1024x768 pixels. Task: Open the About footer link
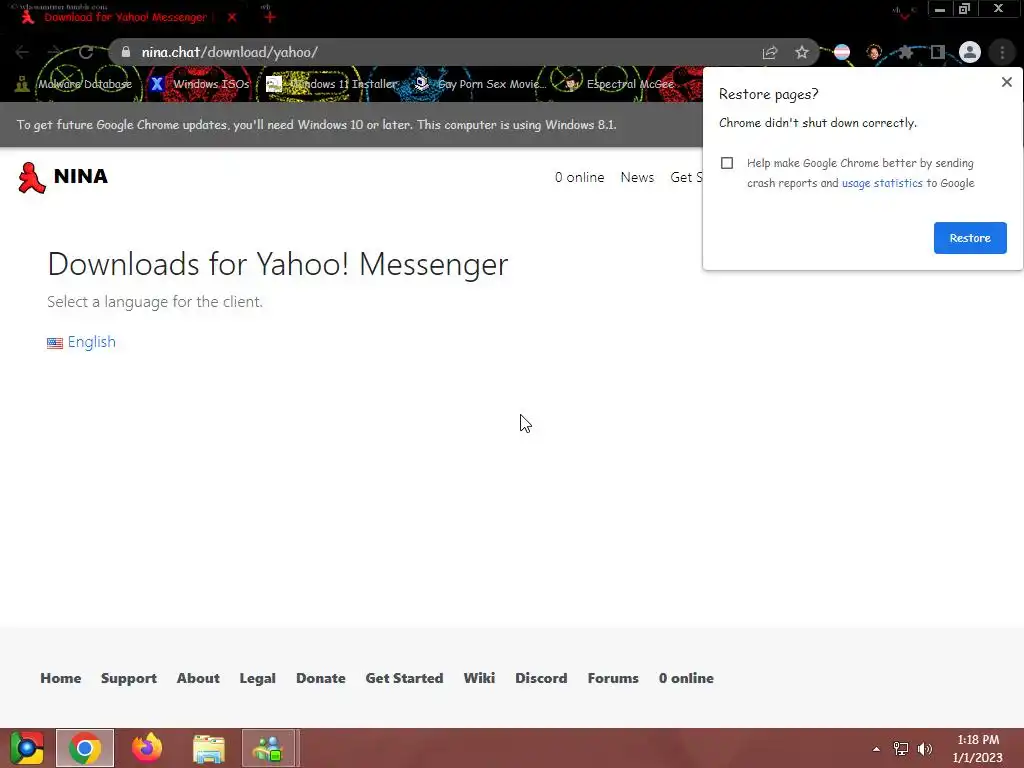[x=198, y=678]
